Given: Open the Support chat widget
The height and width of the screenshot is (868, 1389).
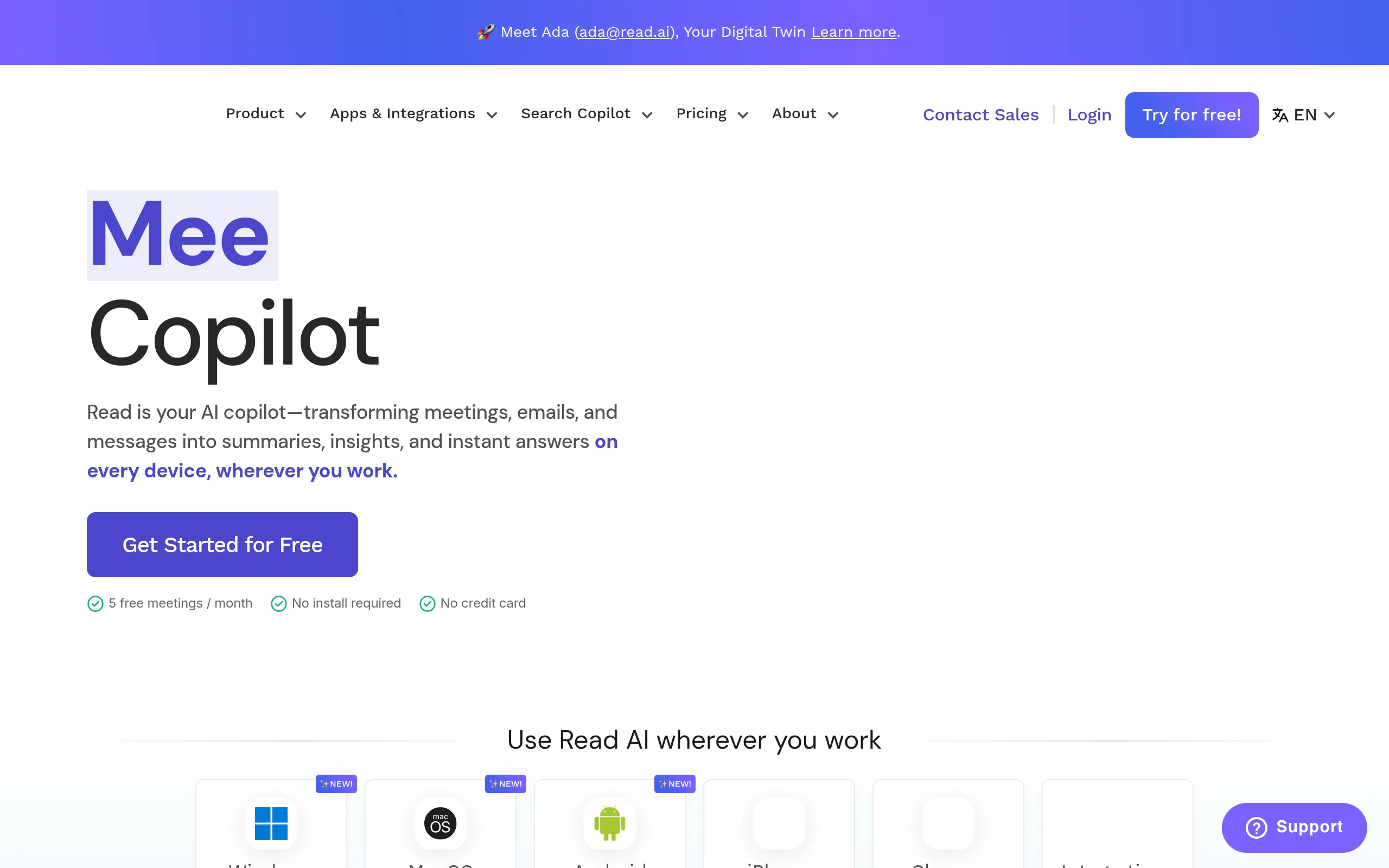Looking at the screenshot, I should pos(1294,827).
